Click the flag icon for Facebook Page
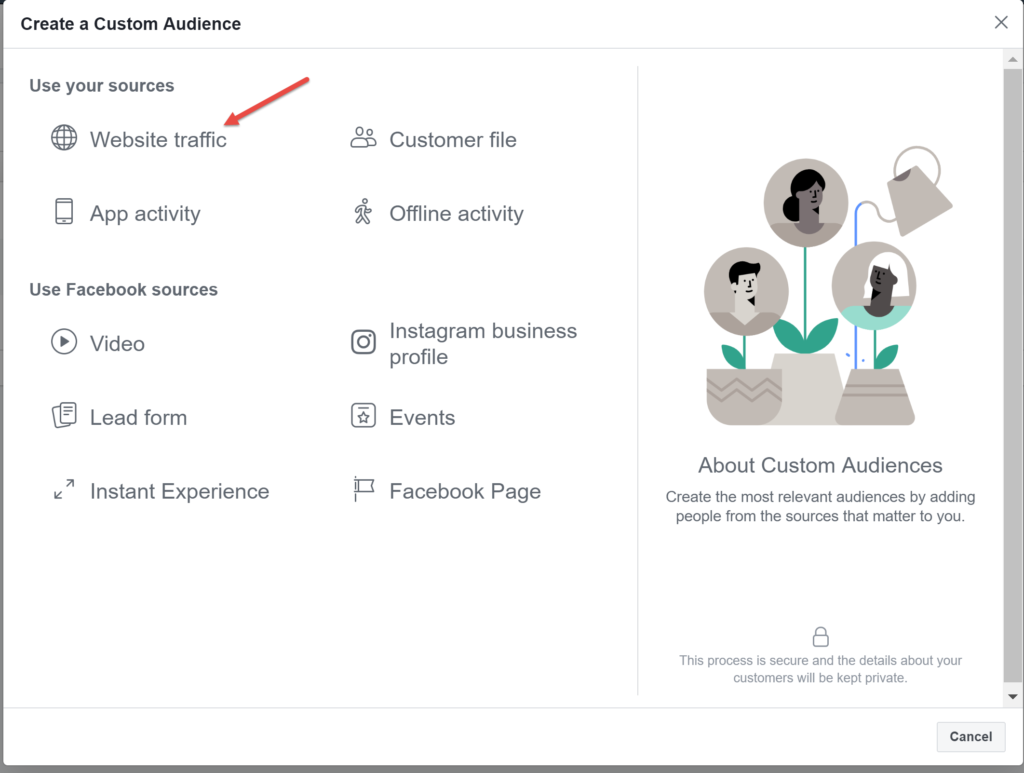1024x773 pixels. [363, 489]
